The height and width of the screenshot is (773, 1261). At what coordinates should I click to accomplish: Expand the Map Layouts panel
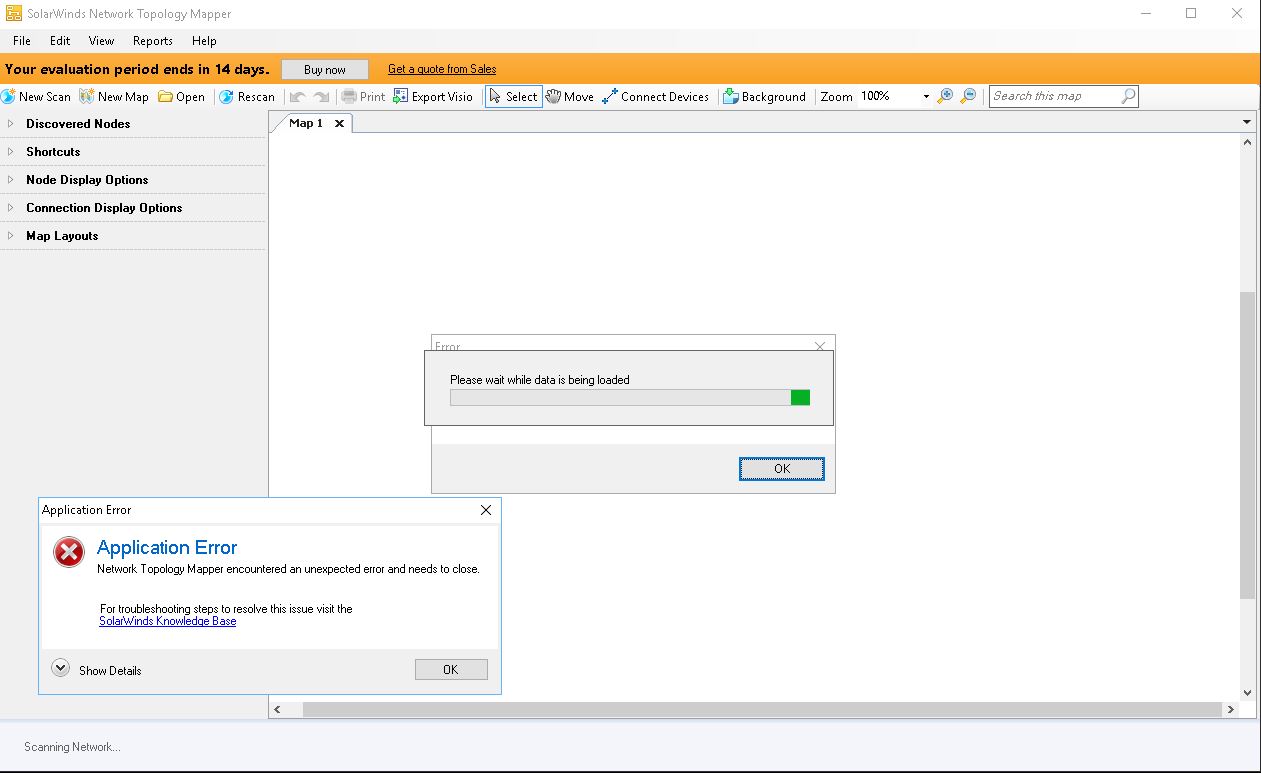(11, 236)
